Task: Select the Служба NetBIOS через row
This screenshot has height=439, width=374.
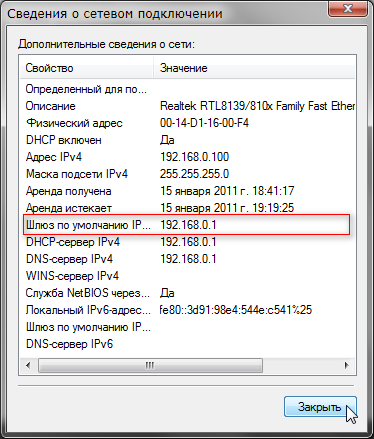Action: click(x=188, y=293)
